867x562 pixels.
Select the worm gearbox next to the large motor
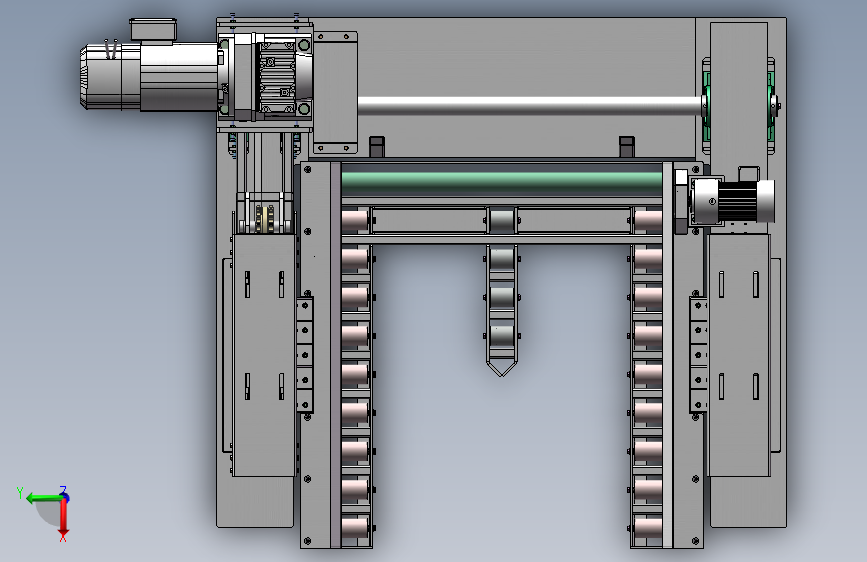click(x=266, y=75)
